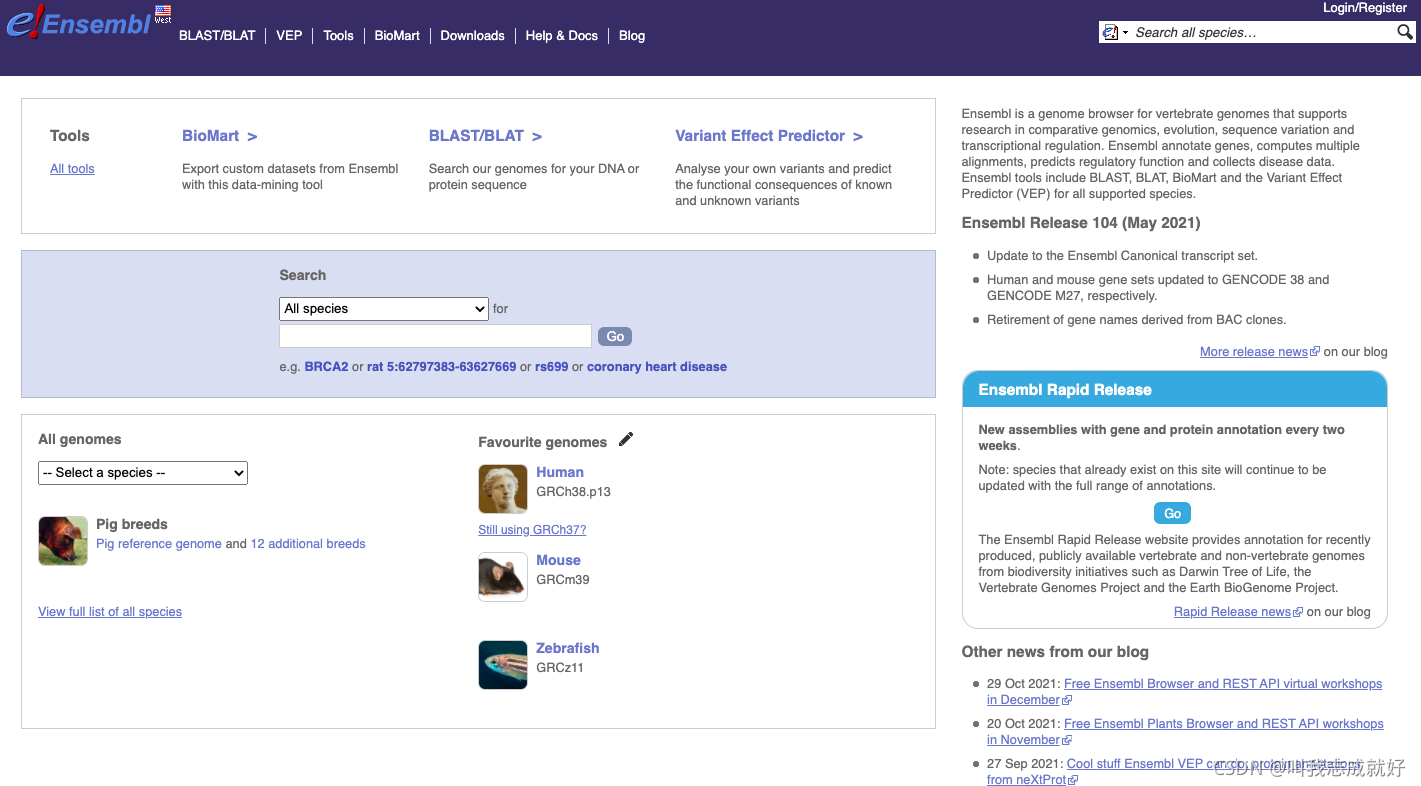Click the Zebrafish genome thumbnail
Image resolution: width=1421 pixels, height=786 pixels.
point(503,665)
